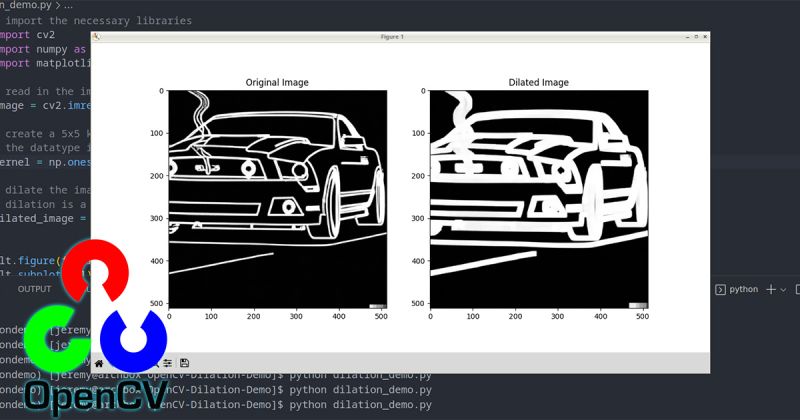Viewport: 800px width, 420px height.
Task: Click the 'dilate the ima' comment line
Action: click(x=48, y=190)
